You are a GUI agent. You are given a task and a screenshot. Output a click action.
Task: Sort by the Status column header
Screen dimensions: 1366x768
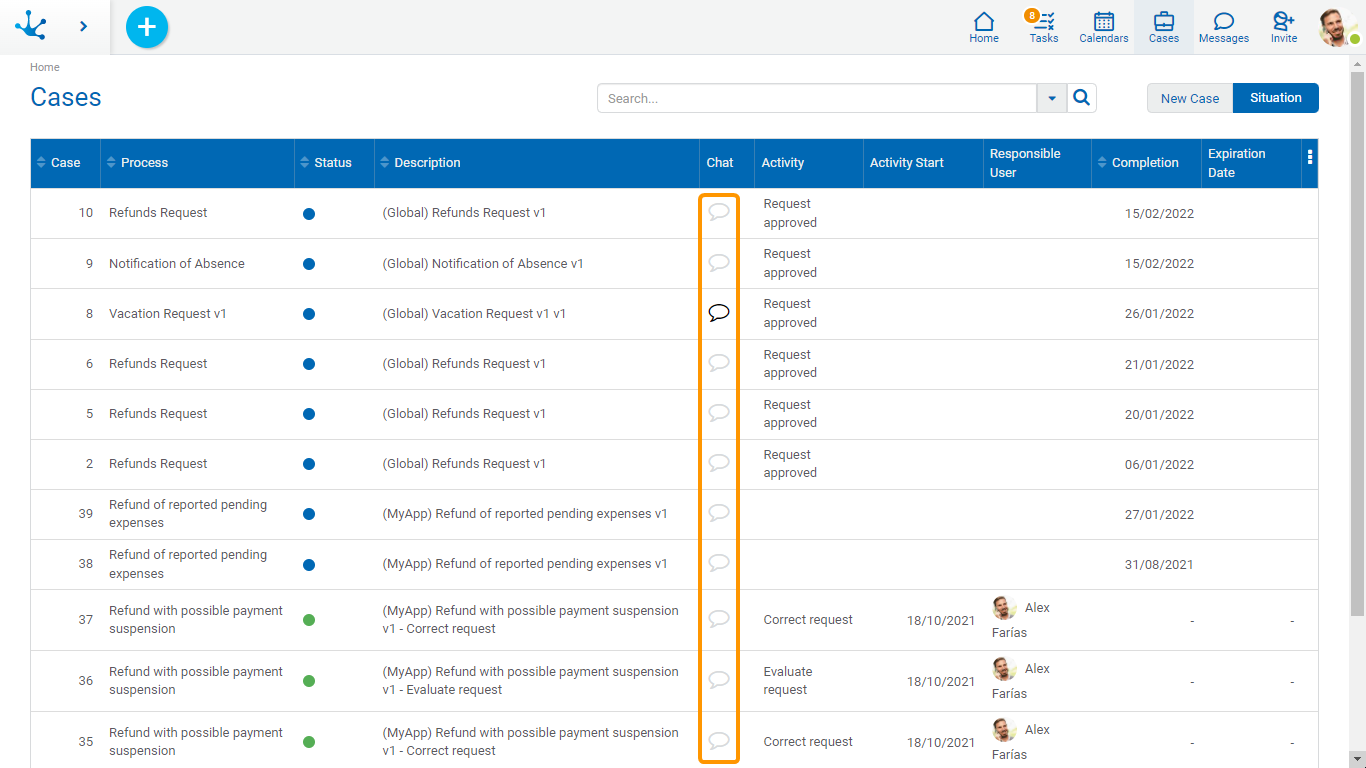click(332, 163)
